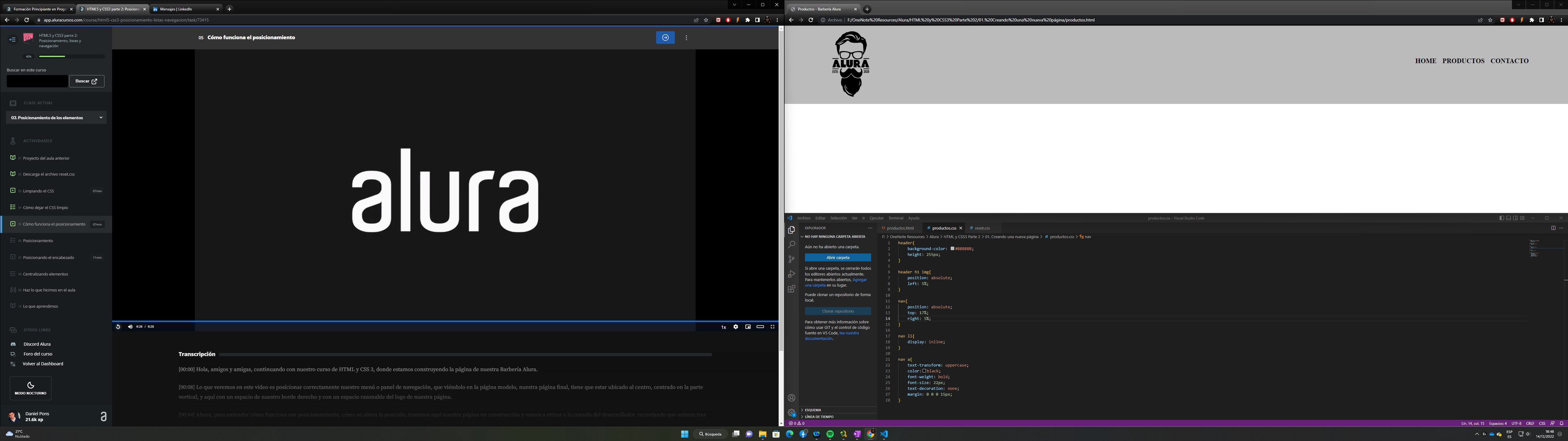Click Windows Start button in taskbar
This screenshot has width=1568, height=441.
[x=685, y=434]
